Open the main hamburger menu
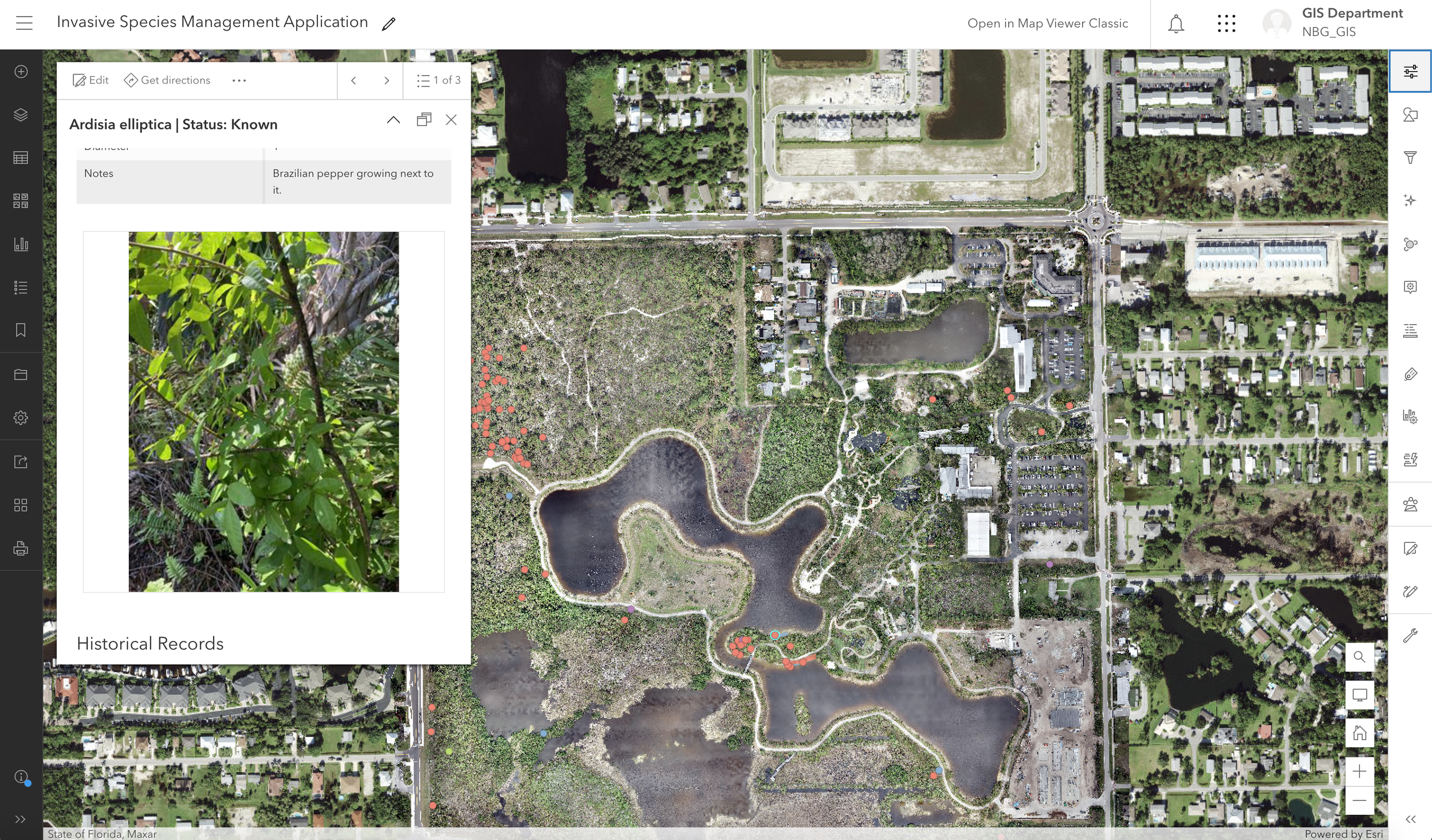 [x=24, y=23]
